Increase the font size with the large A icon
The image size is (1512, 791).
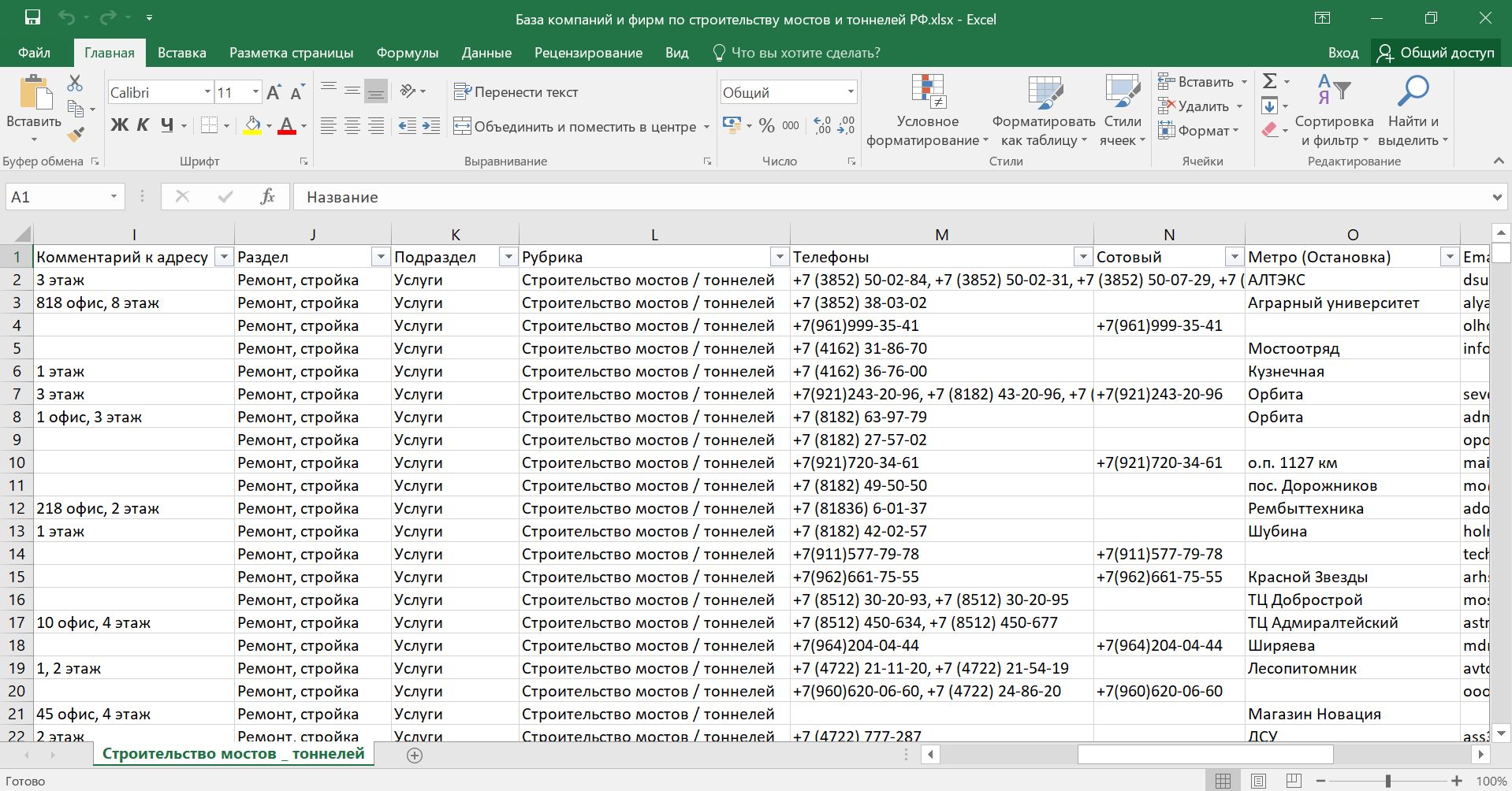pyautogui.click(x=274, y=93)
